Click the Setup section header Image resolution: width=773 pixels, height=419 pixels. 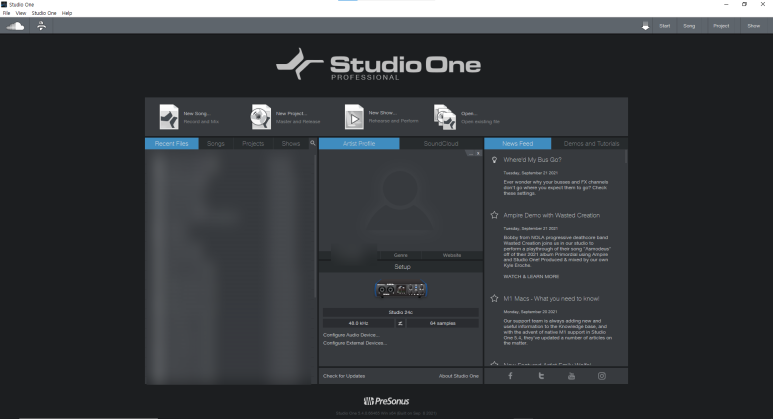coord(402,267)
